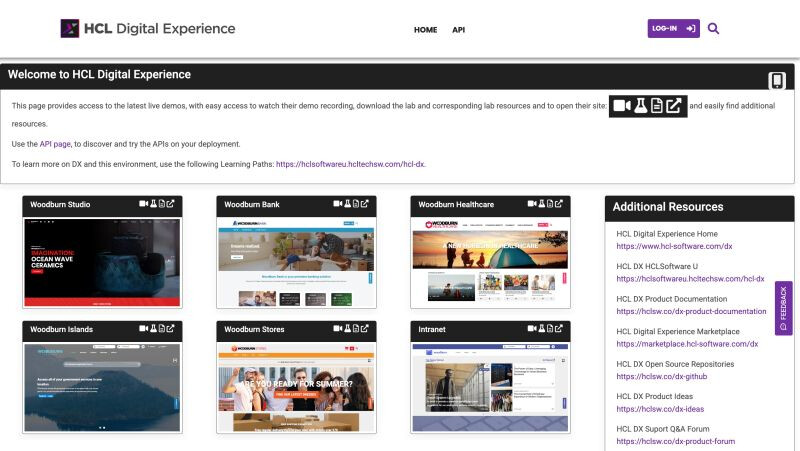Open Woodburn Islands site external link icon
The height and width of the screenshot is (451, 800).
click(x=170, y=329)
